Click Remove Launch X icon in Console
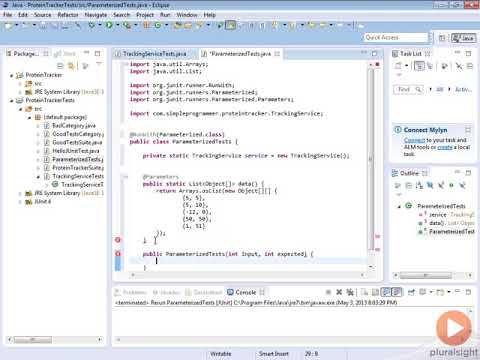Screen dimensions: 480x360 pyautogui.click(x=339, y=292)
